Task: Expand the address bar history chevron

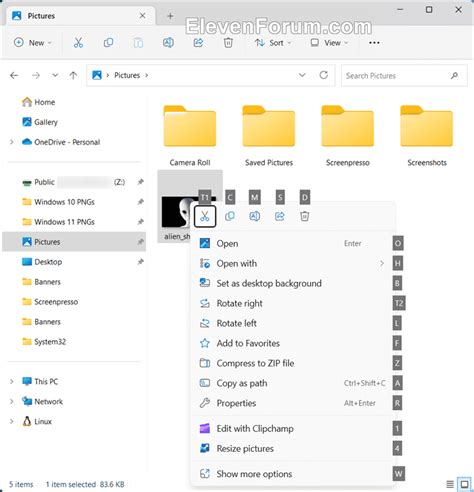Action: (x=302, y=75)
